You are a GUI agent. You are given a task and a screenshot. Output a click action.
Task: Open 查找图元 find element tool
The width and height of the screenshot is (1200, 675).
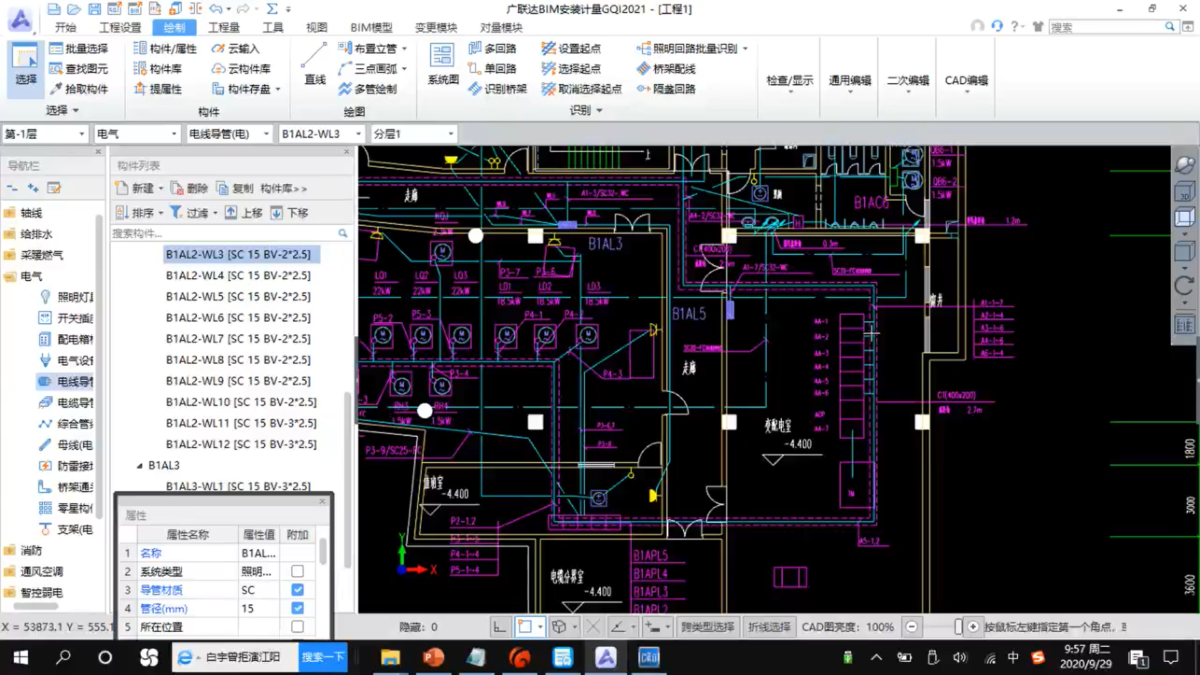(x=78, y=69)
